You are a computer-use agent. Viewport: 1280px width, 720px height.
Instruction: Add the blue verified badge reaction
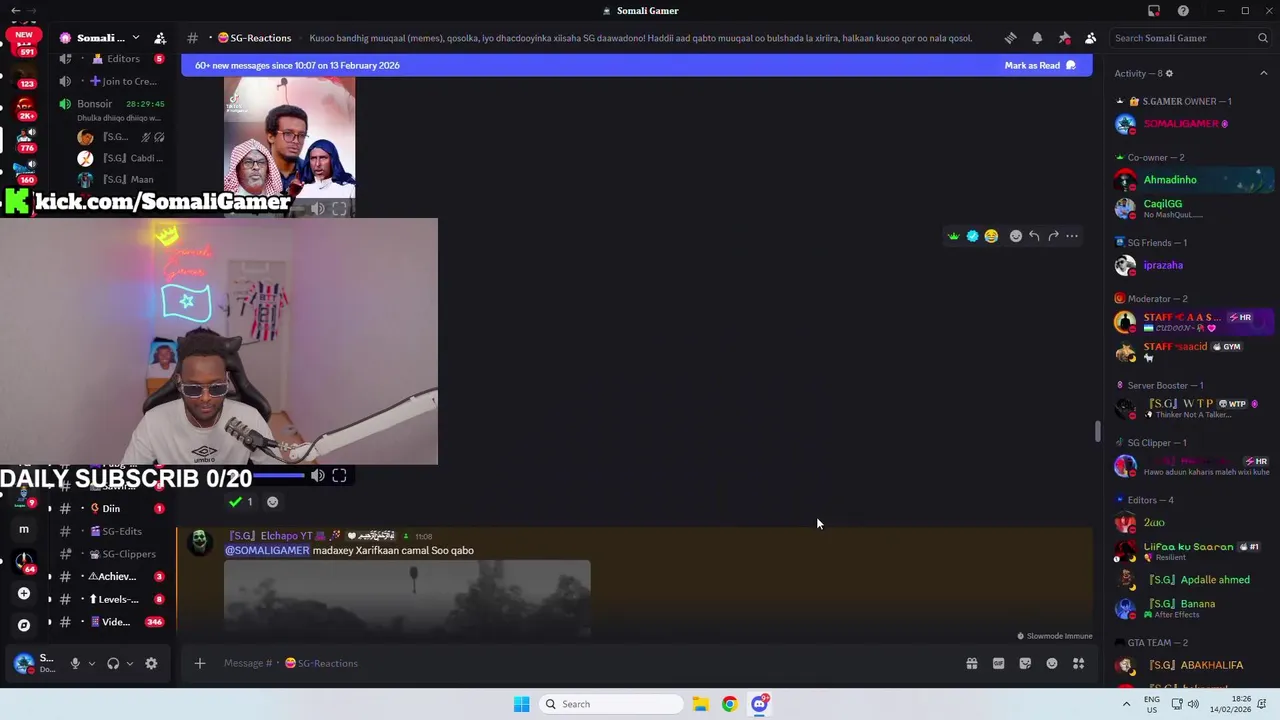972,236
